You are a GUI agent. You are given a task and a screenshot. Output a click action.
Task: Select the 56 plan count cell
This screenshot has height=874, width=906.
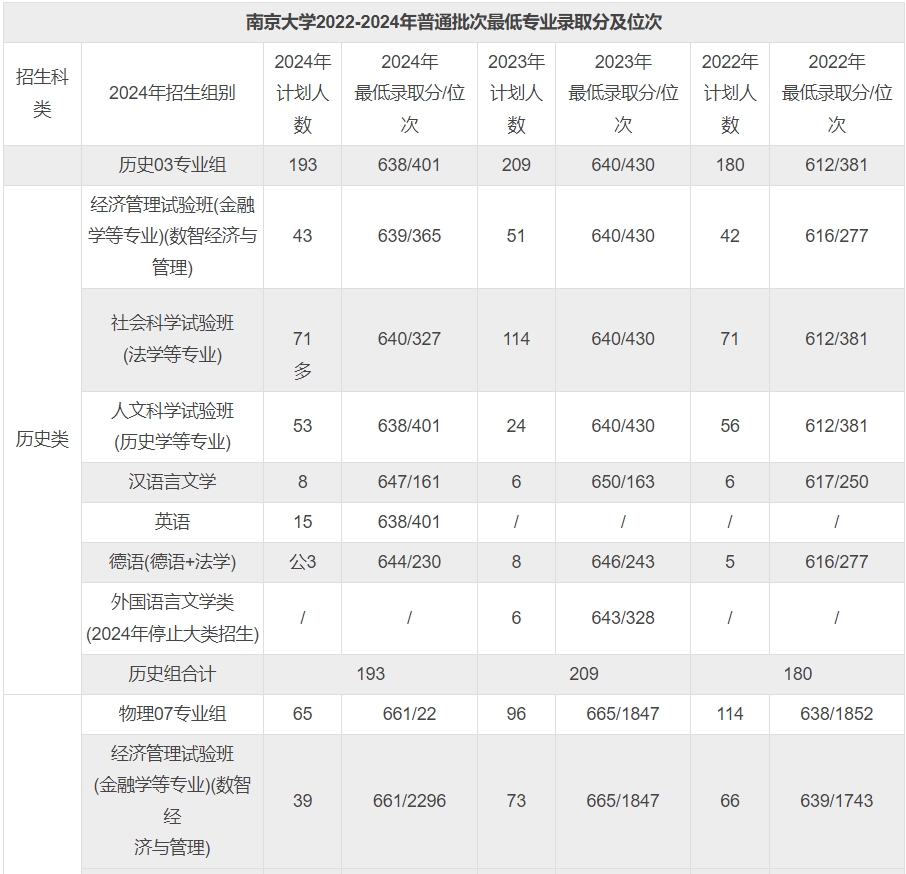point(730,426)
